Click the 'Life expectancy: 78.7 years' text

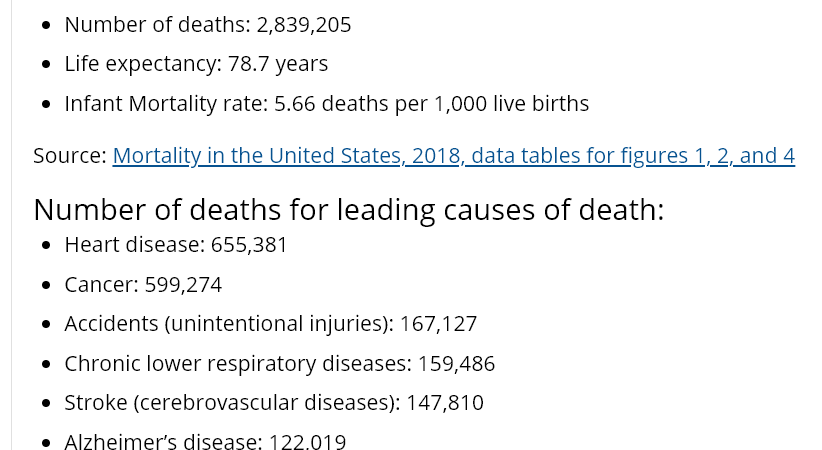click(196, 64)
